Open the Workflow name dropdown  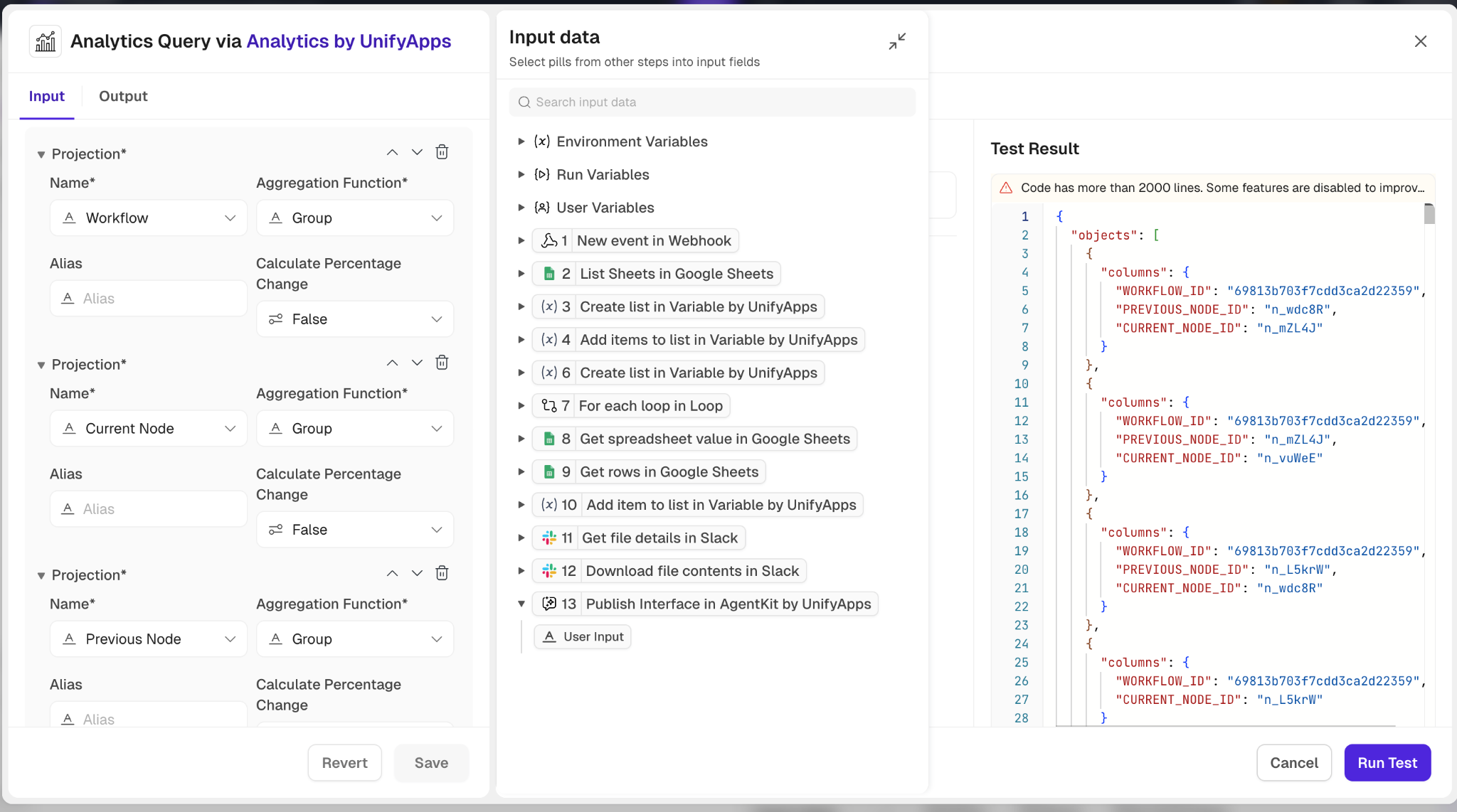(148, 218)
